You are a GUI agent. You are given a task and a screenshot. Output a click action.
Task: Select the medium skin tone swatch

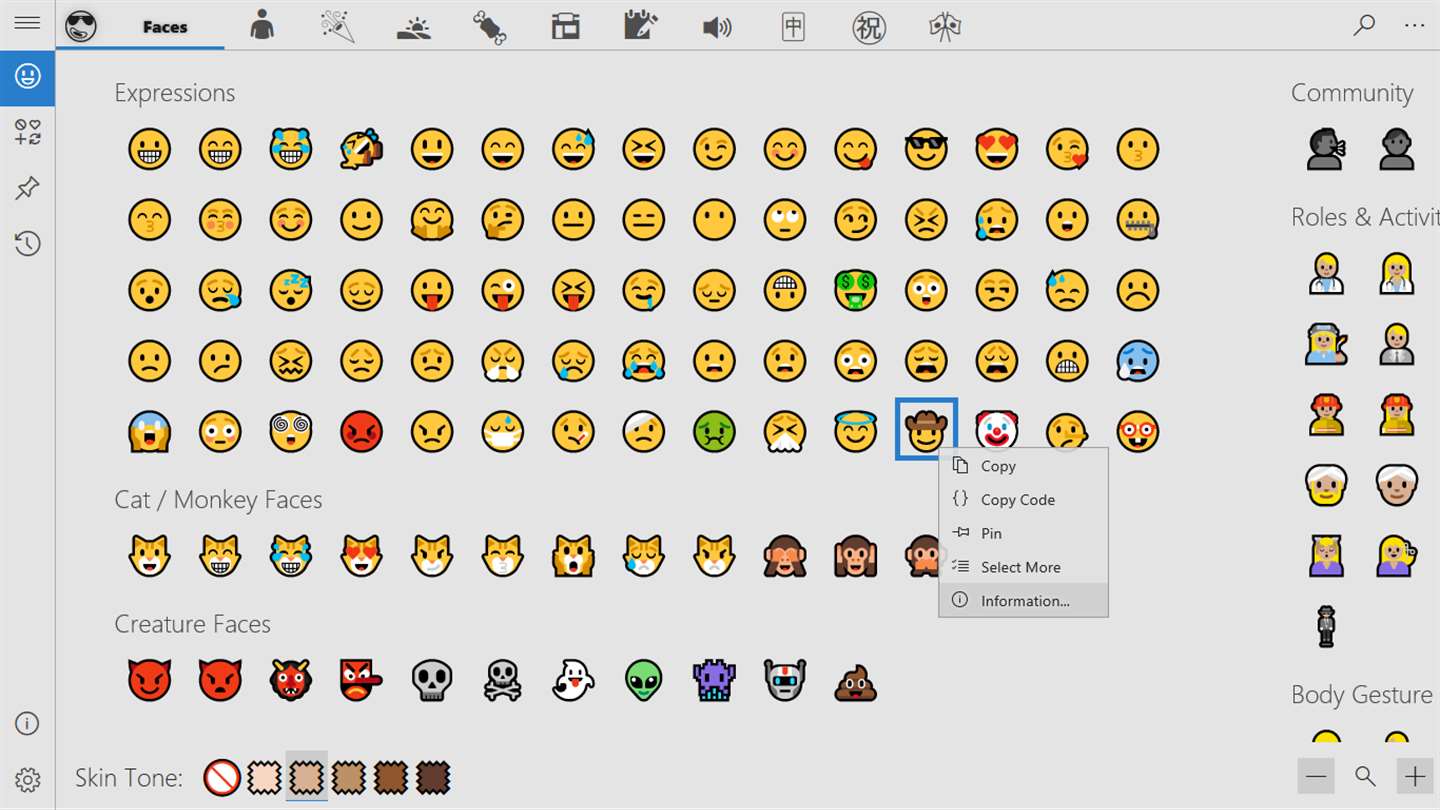(x=349, y=777)
